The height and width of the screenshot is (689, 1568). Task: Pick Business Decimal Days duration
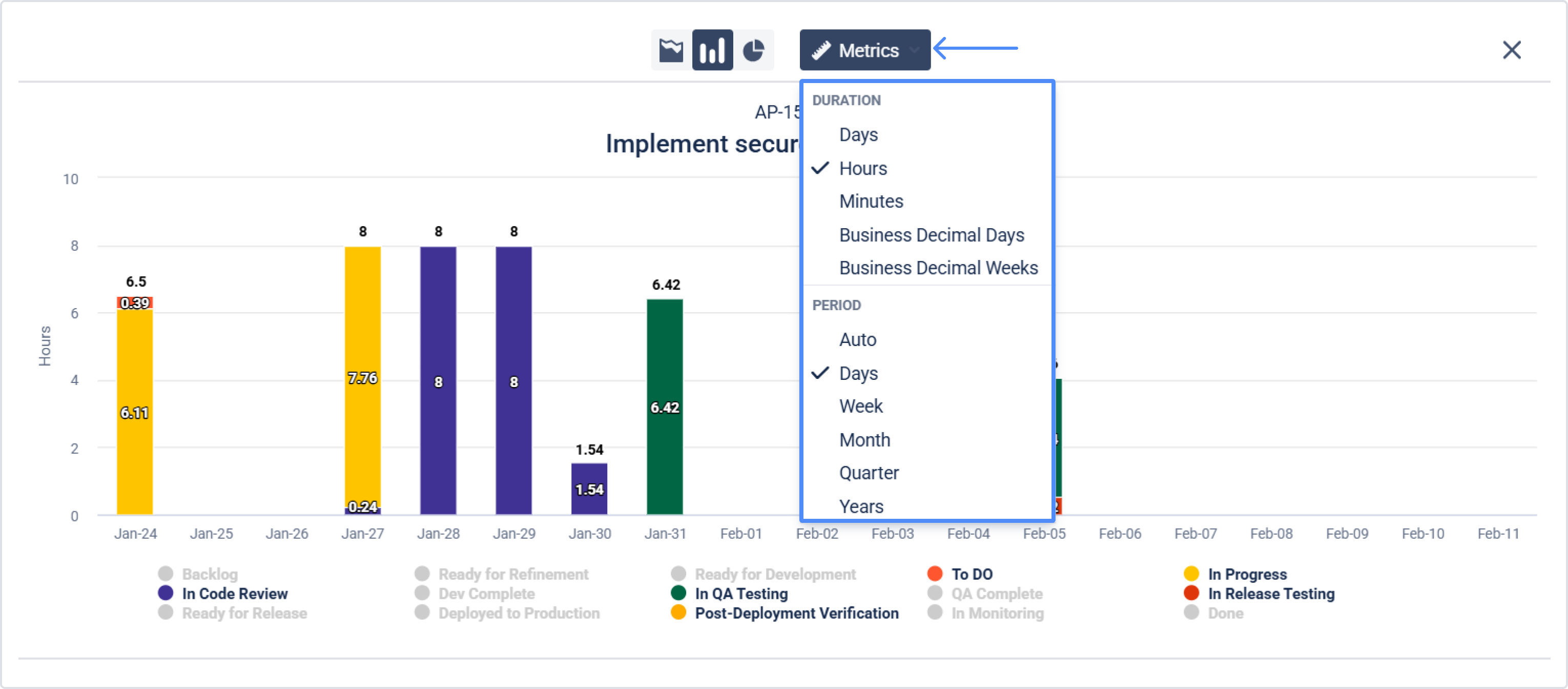pyautogui.click(x=931, y=235)
